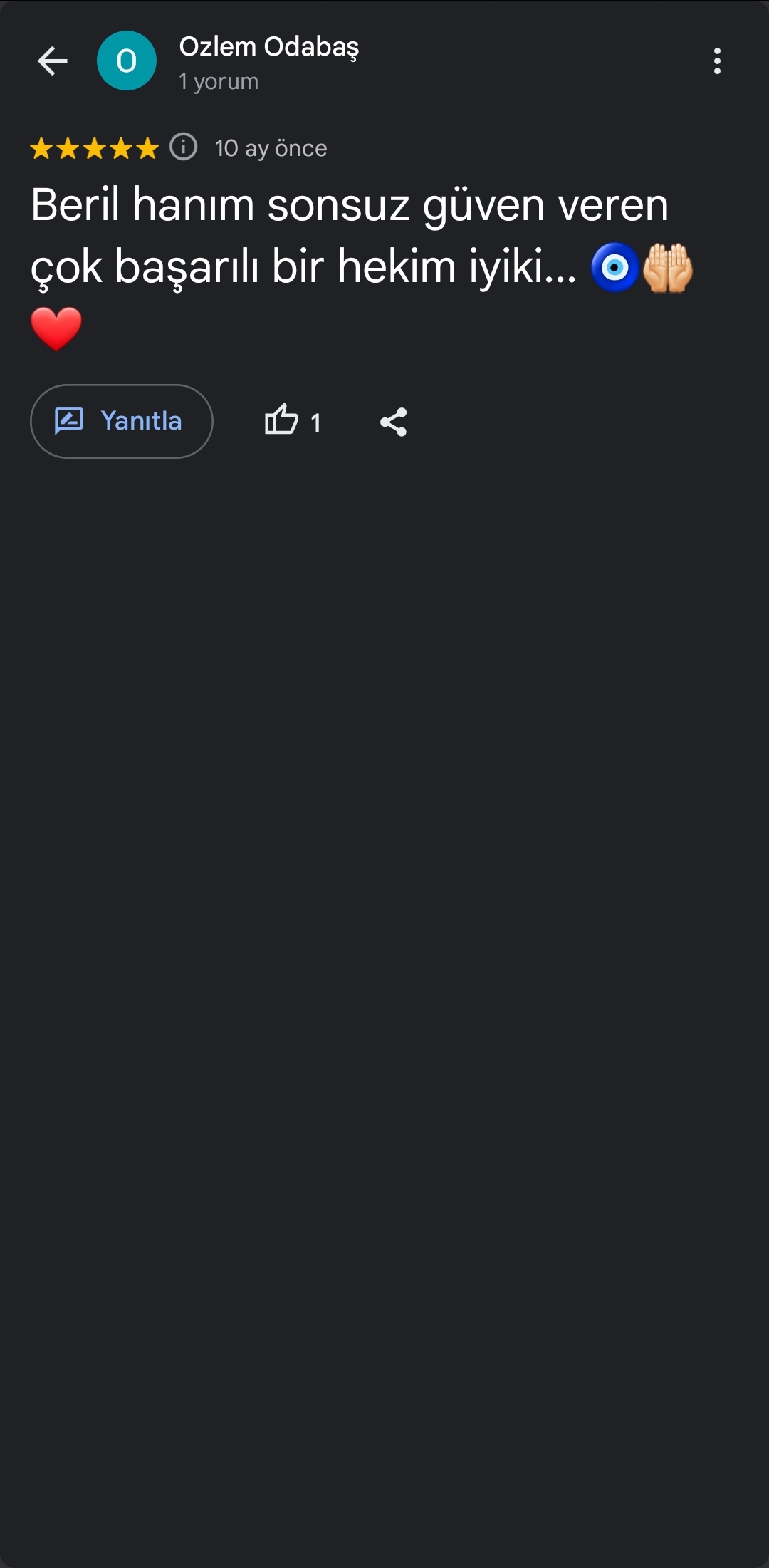Click the red heart emoji

tap(56, 329)
